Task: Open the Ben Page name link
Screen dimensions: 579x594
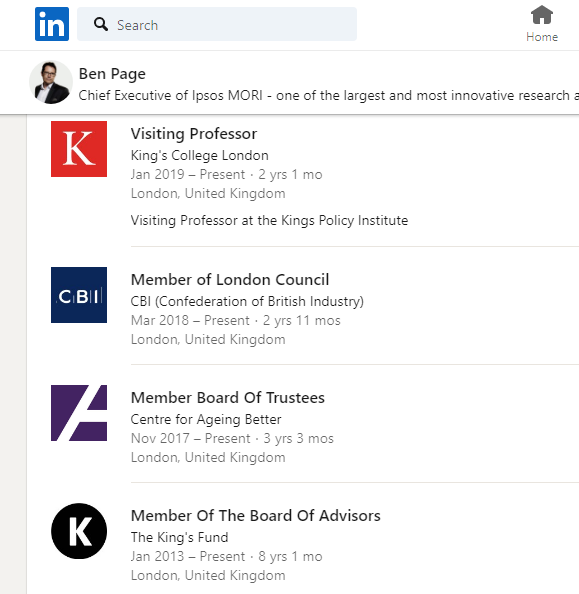Action: (112, 73)
